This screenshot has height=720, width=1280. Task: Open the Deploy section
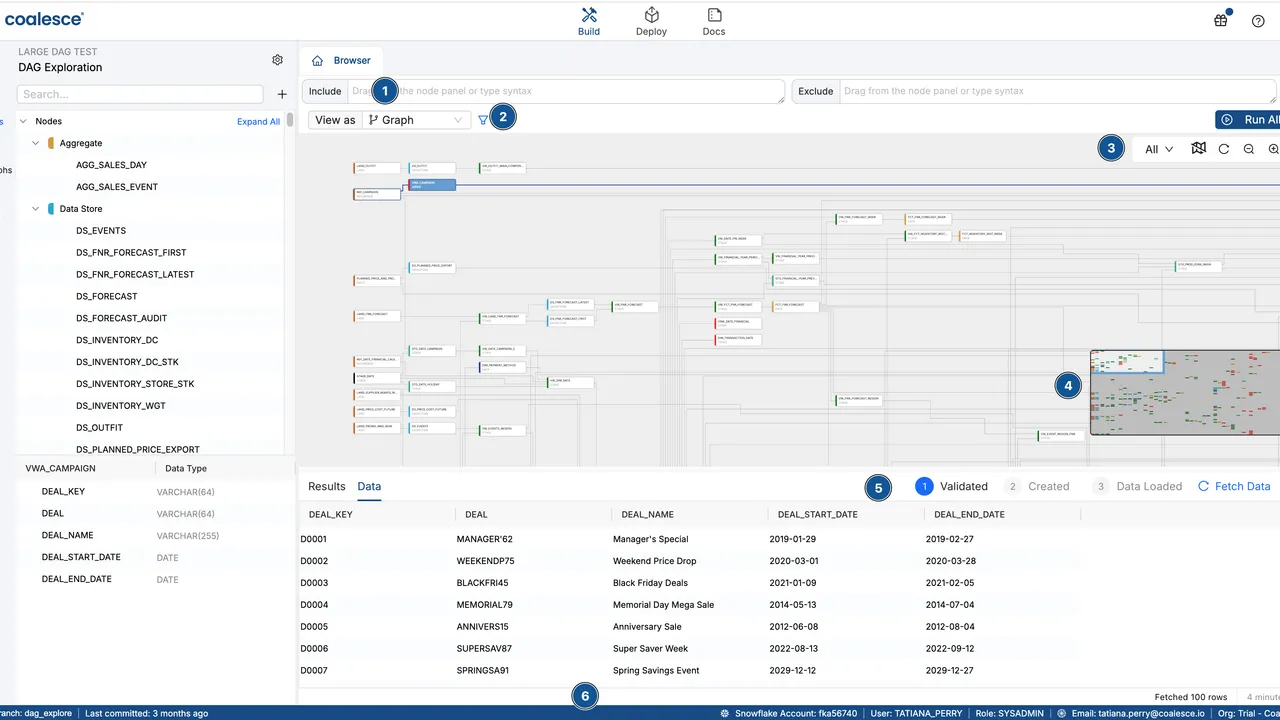651,21
